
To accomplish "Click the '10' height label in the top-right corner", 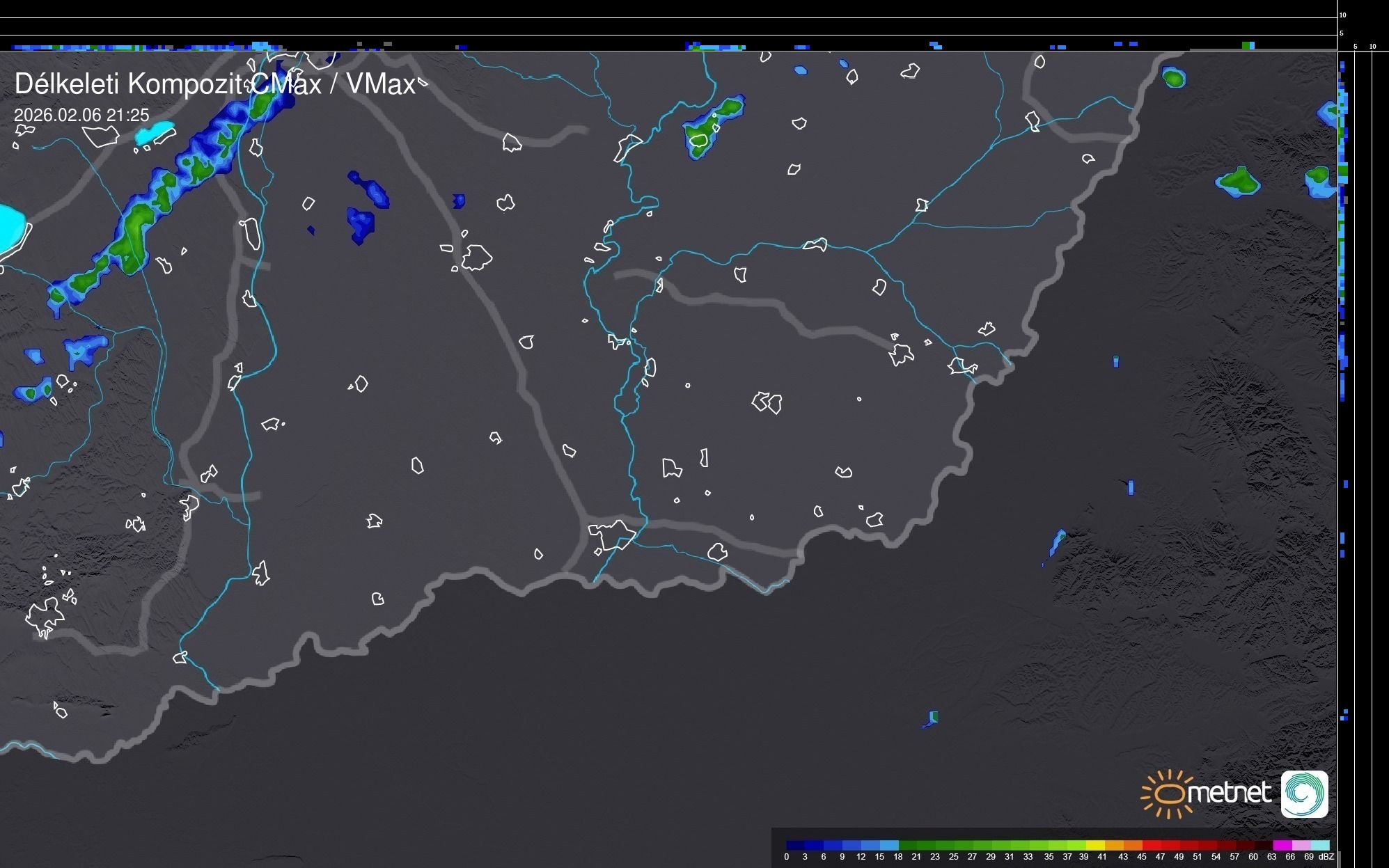I will (x=1342, y=15).
